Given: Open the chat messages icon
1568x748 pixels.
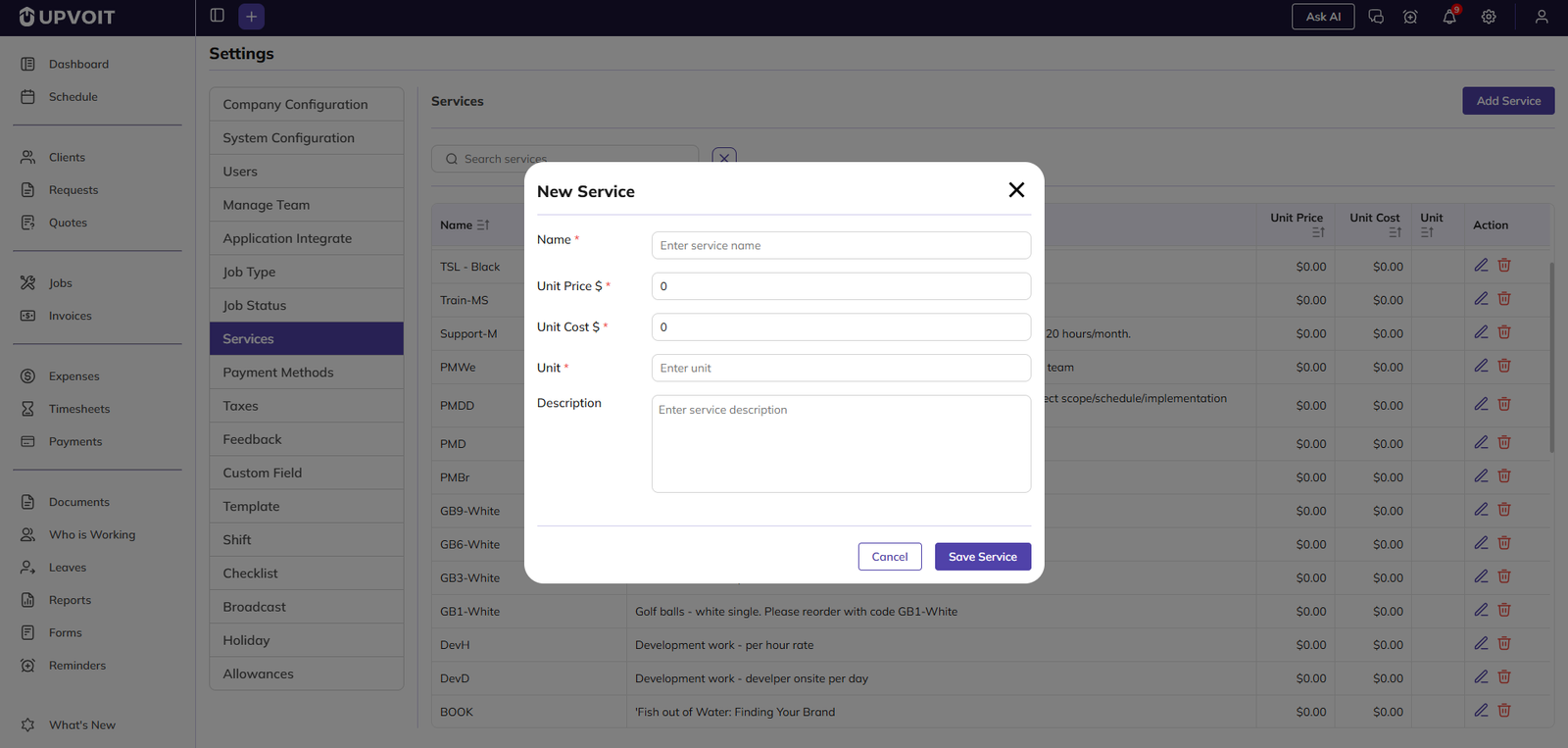Looking at the screenshot, I should (1376, 17).
